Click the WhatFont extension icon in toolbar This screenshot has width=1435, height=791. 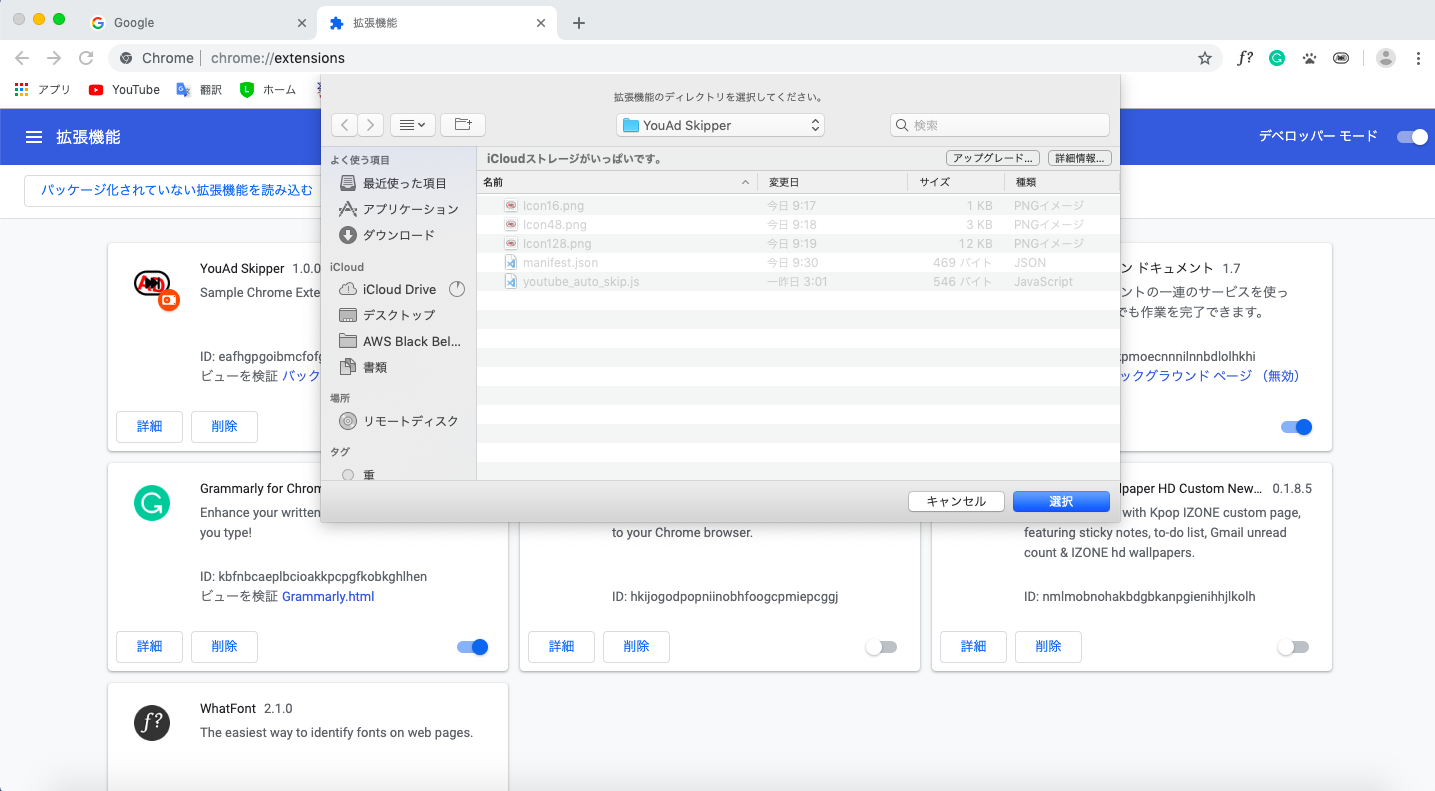[x=1245, y=58]
